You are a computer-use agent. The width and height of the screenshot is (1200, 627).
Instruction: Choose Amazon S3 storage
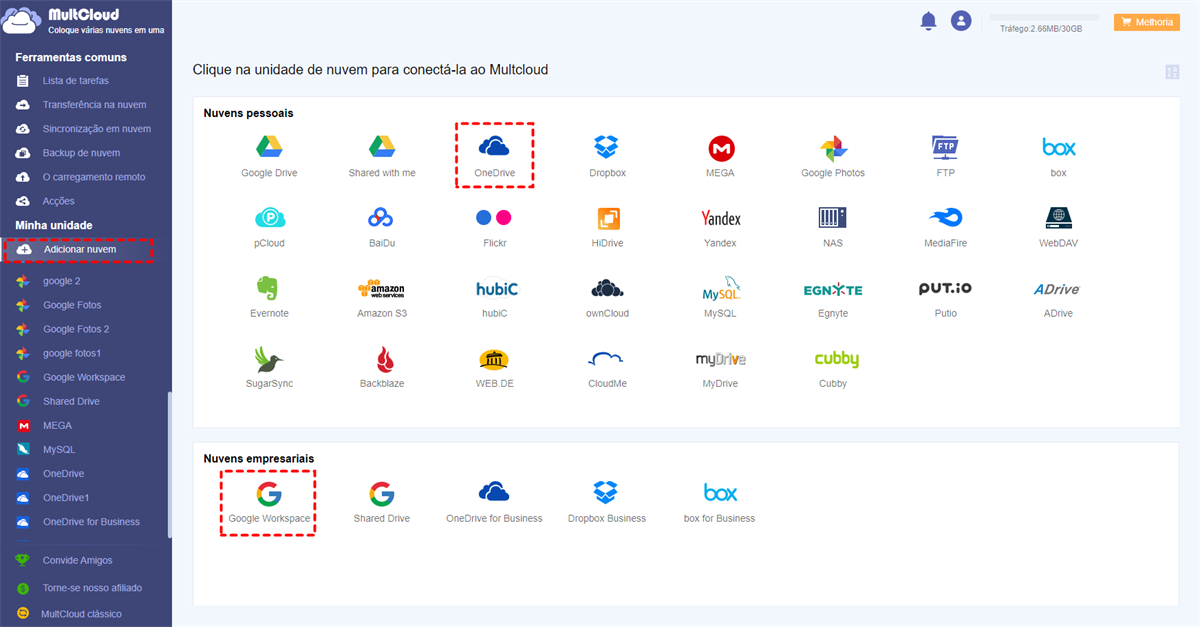(382, 297)
